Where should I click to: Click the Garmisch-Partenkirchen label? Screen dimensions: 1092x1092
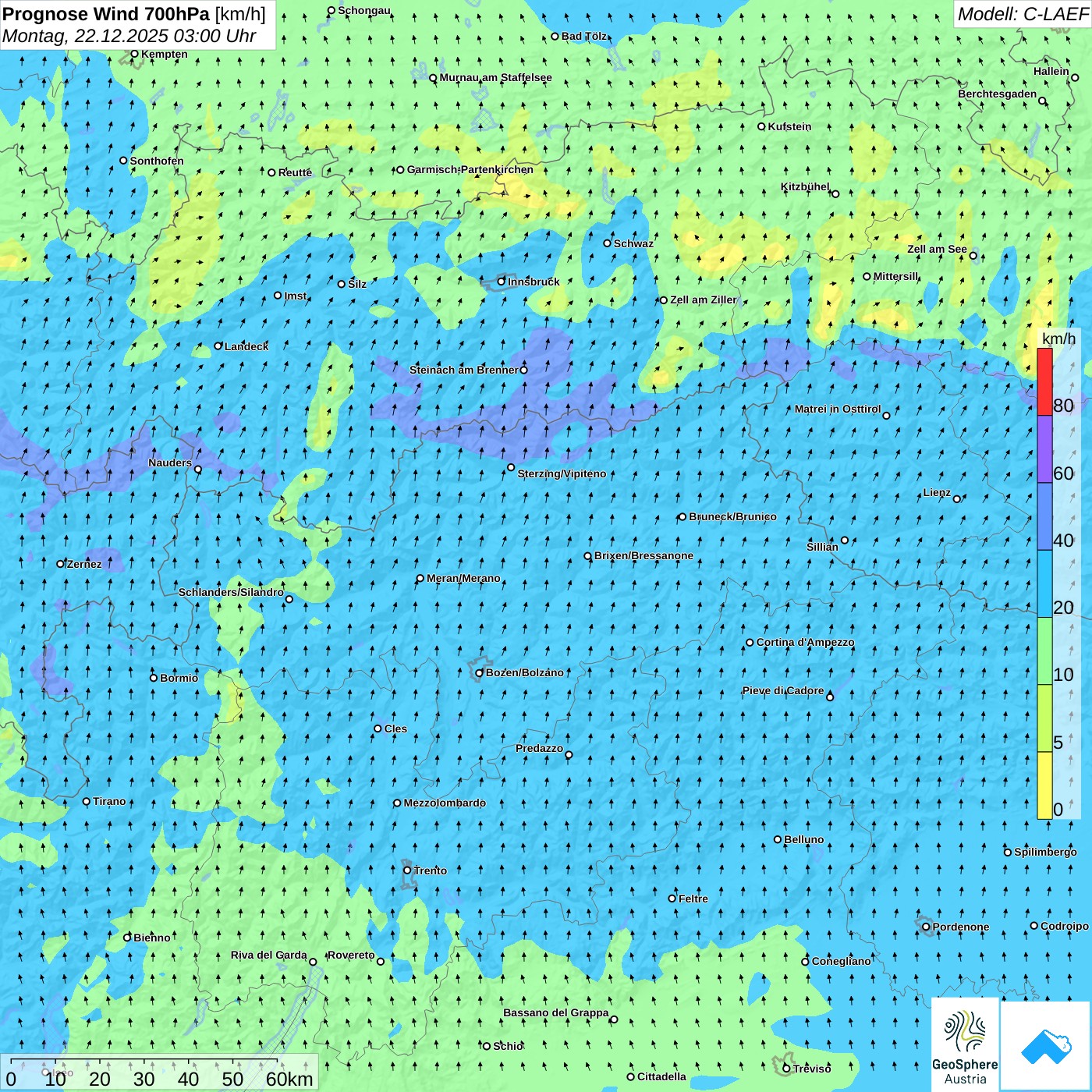point(470,169)
